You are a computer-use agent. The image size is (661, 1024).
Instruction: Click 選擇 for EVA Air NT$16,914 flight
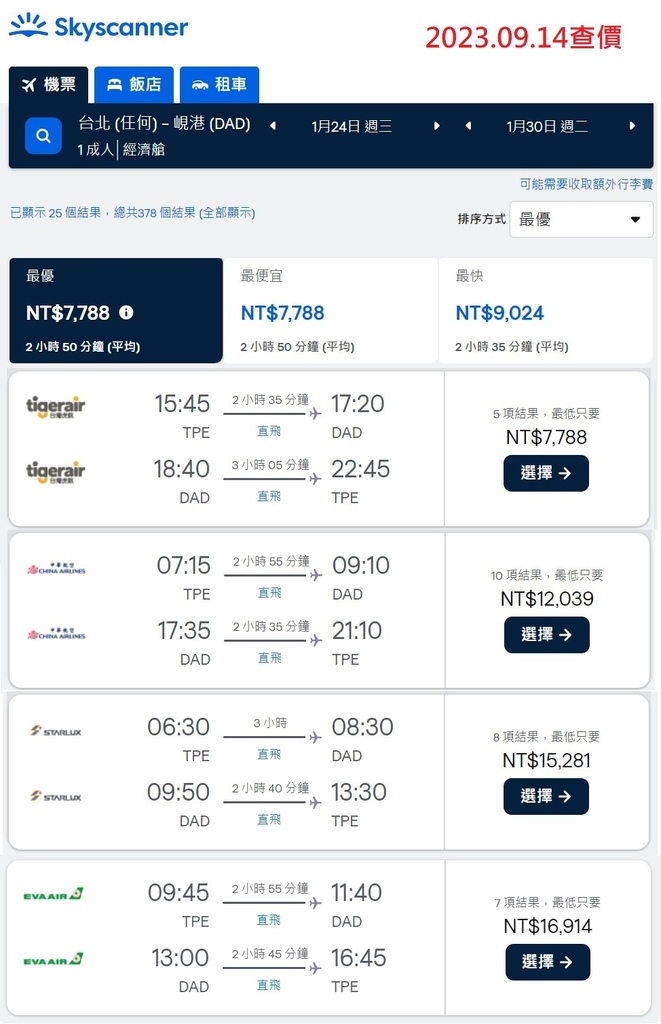(x=547, y=962)
